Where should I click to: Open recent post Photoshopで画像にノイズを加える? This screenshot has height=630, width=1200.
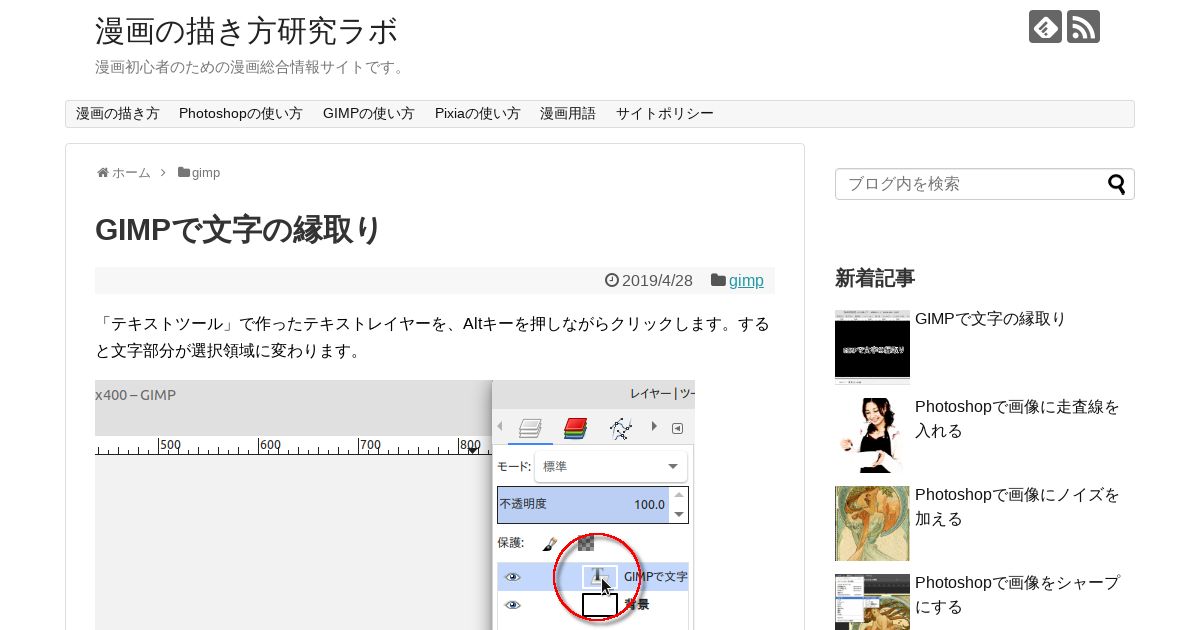click(x=1017, y=507)
